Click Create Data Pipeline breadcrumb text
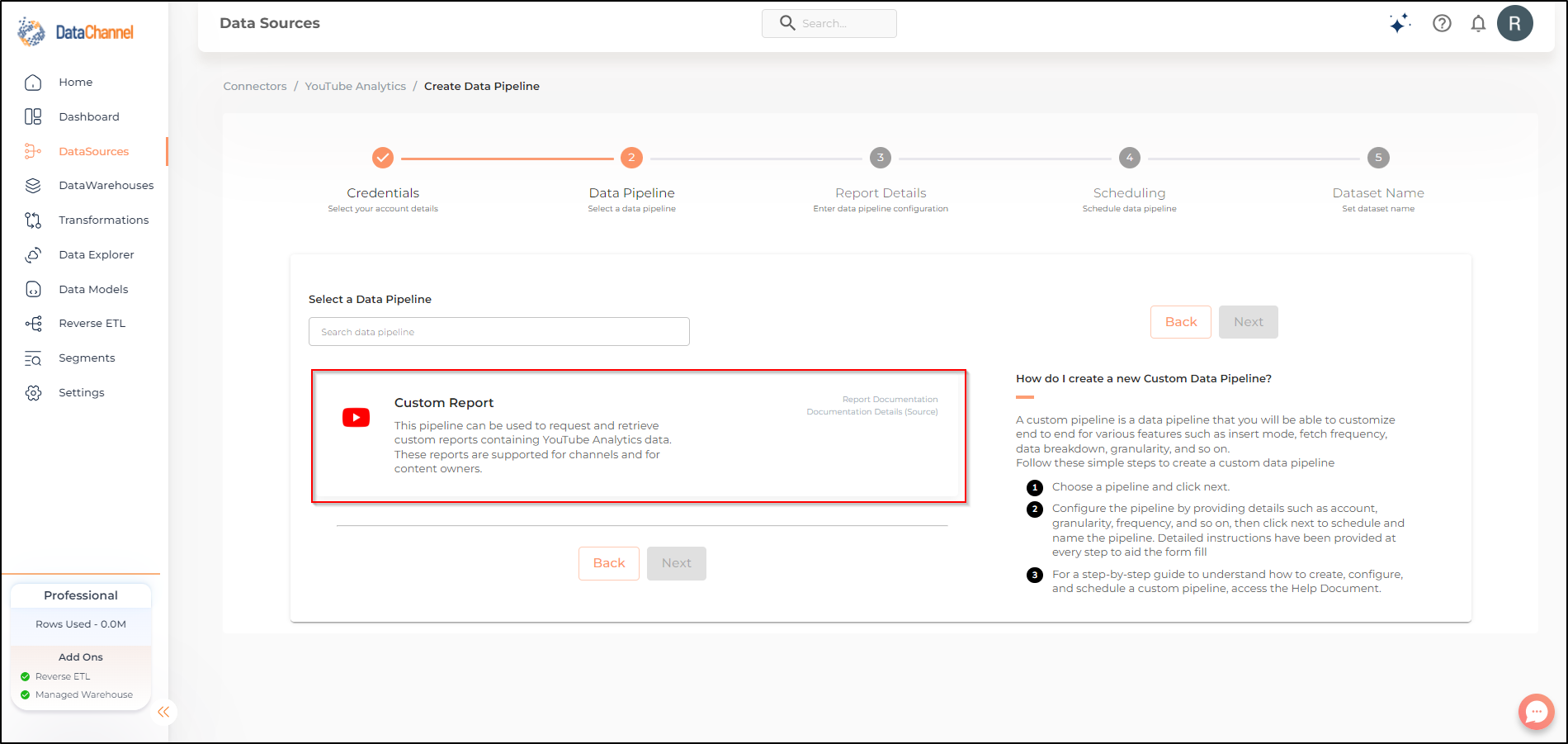 (x=482, y=86)
